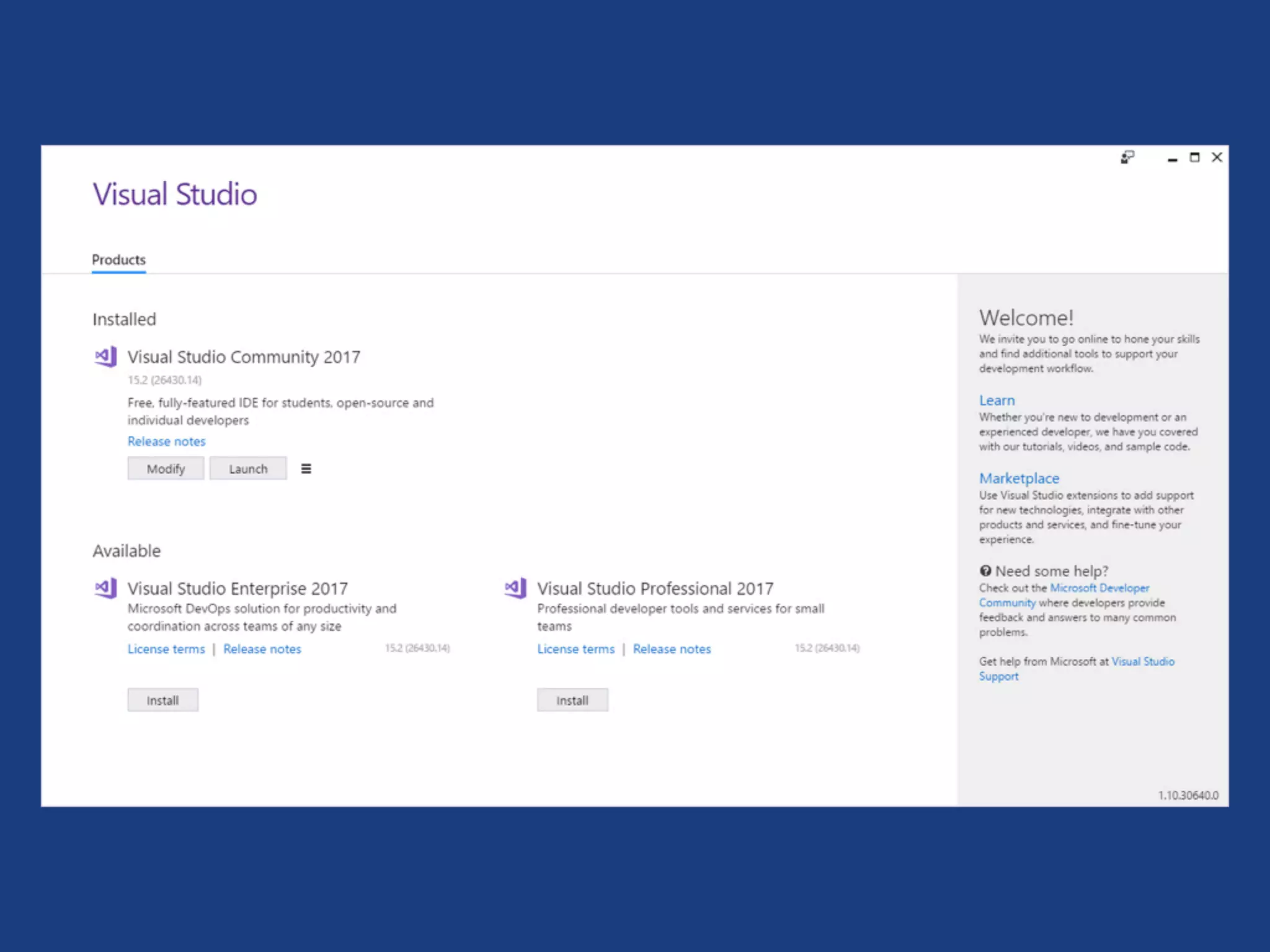1270x952 pixels.
Task: Open Release notes for Professional 2017
Action: [672, 649]
